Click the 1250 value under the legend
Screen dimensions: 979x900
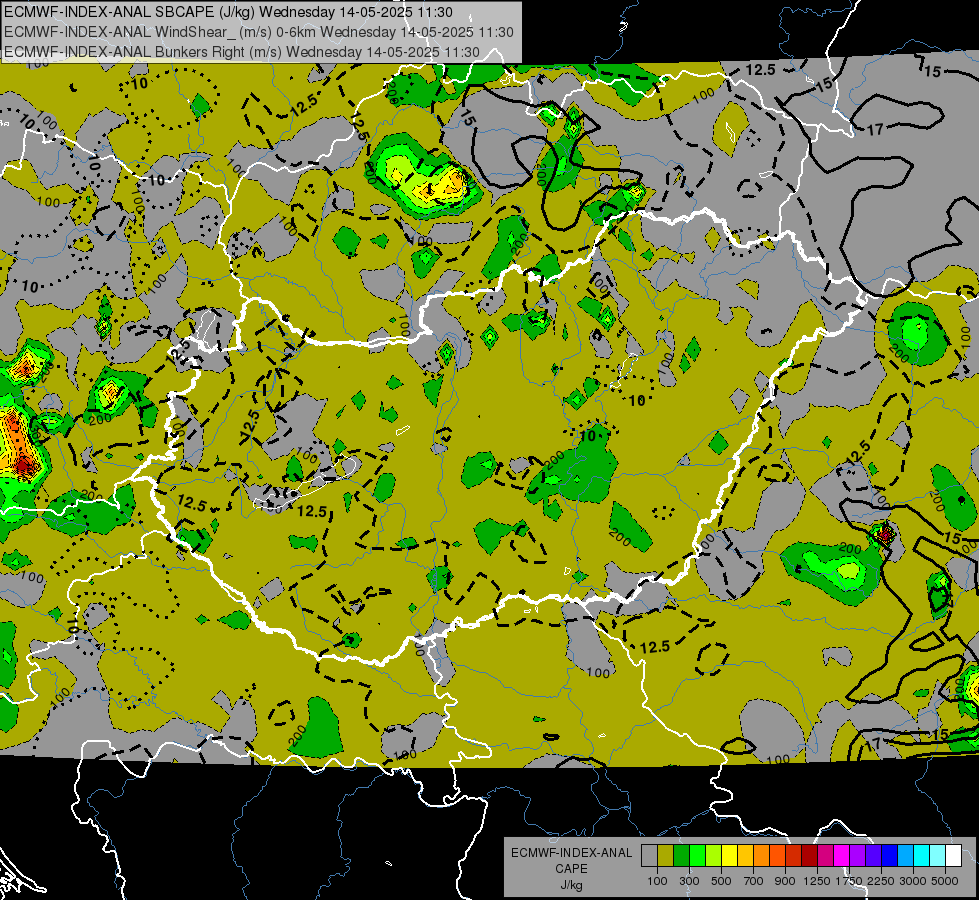pos(817,881)
